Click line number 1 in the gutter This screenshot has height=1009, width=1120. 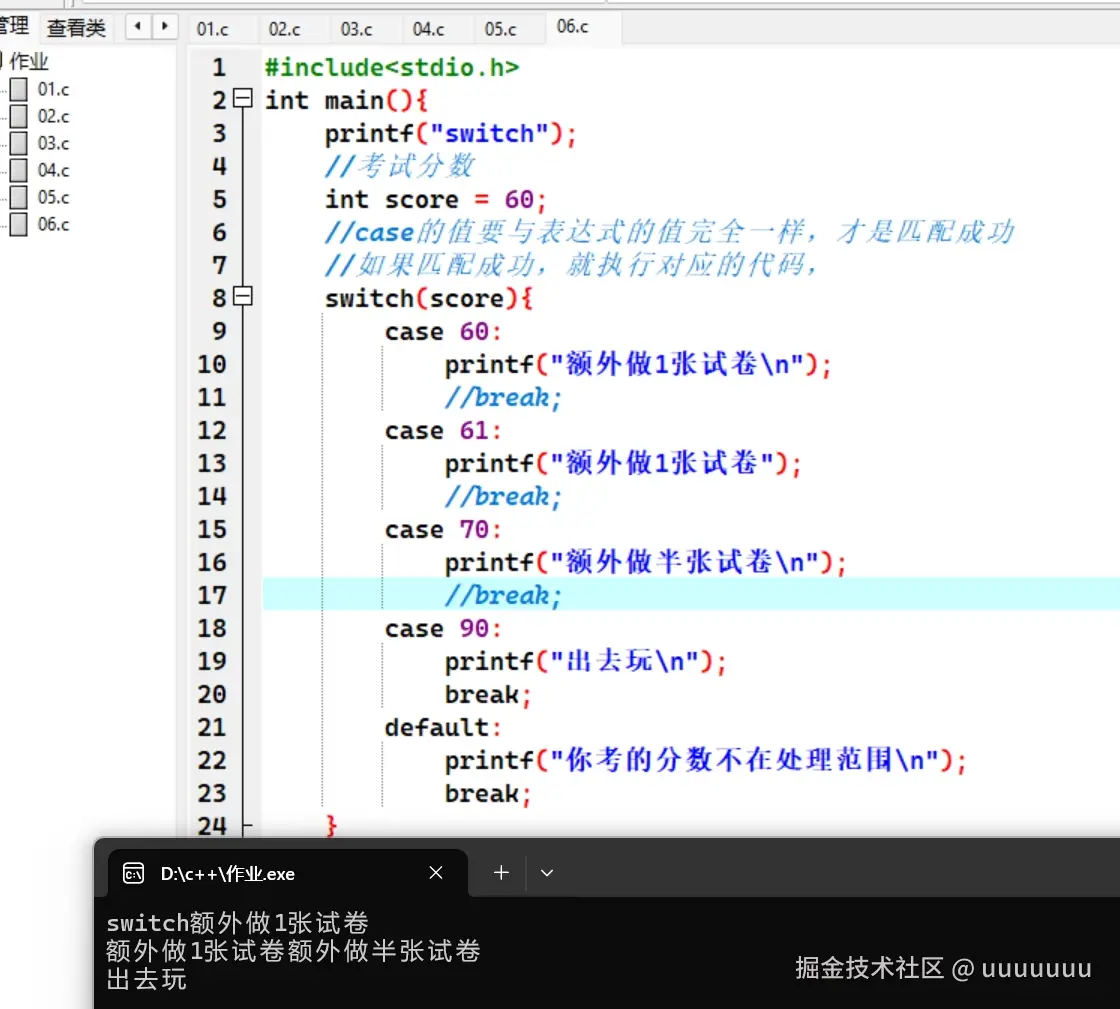219,68
